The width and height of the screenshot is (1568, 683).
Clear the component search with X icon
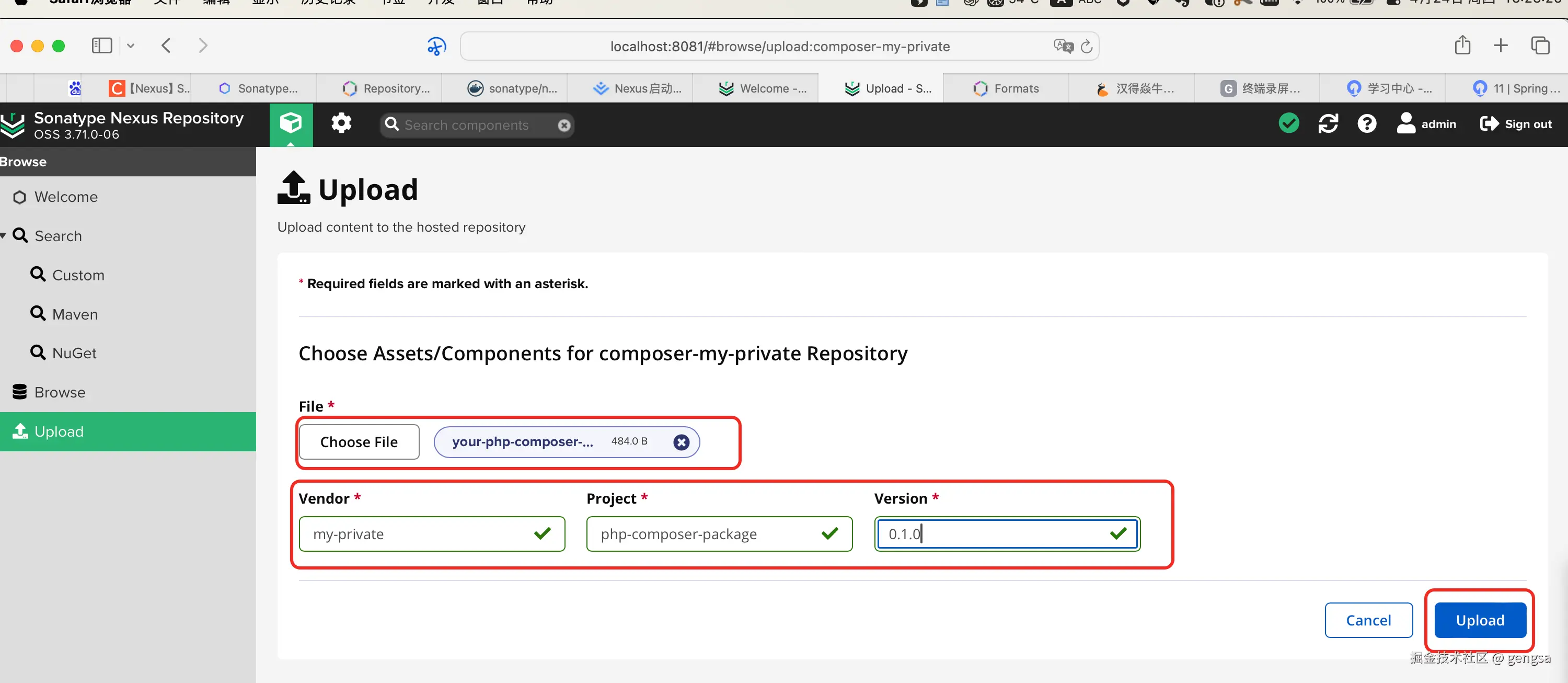tap(563, 125)
